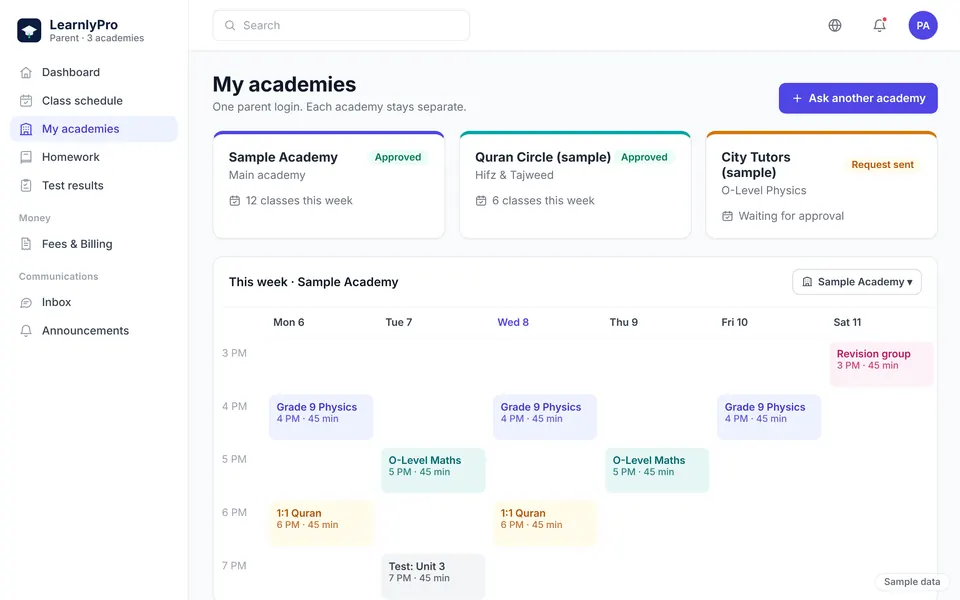Click the 'Hifz & Tajweed' subtitle

pyautogui.click(x=514, y=175)
